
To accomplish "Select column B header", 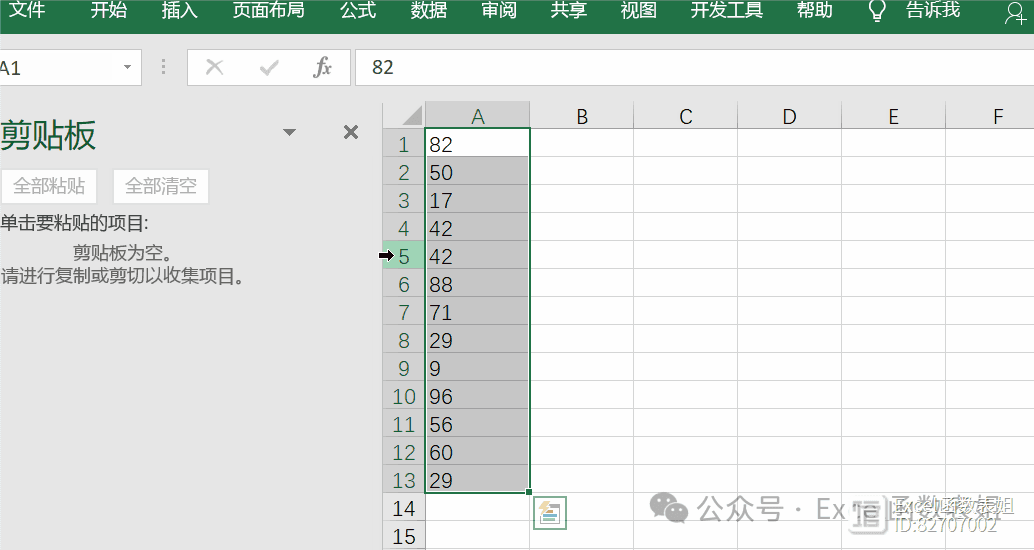I will (x=582, y=116).
